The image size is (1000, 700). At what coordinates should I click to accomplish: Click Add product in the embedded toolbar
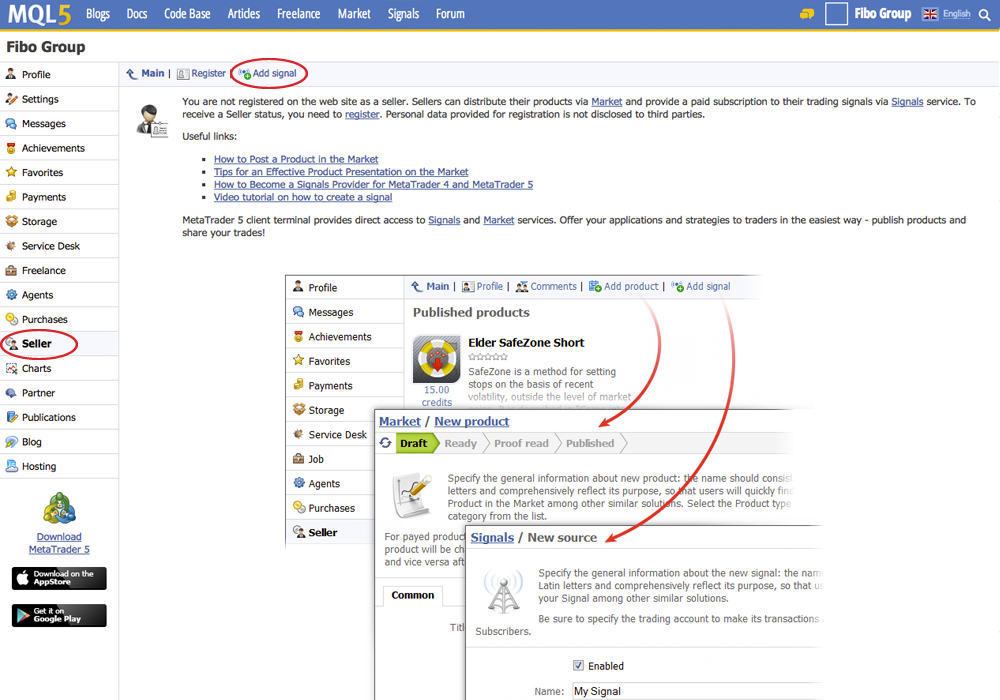click(624, 286)
